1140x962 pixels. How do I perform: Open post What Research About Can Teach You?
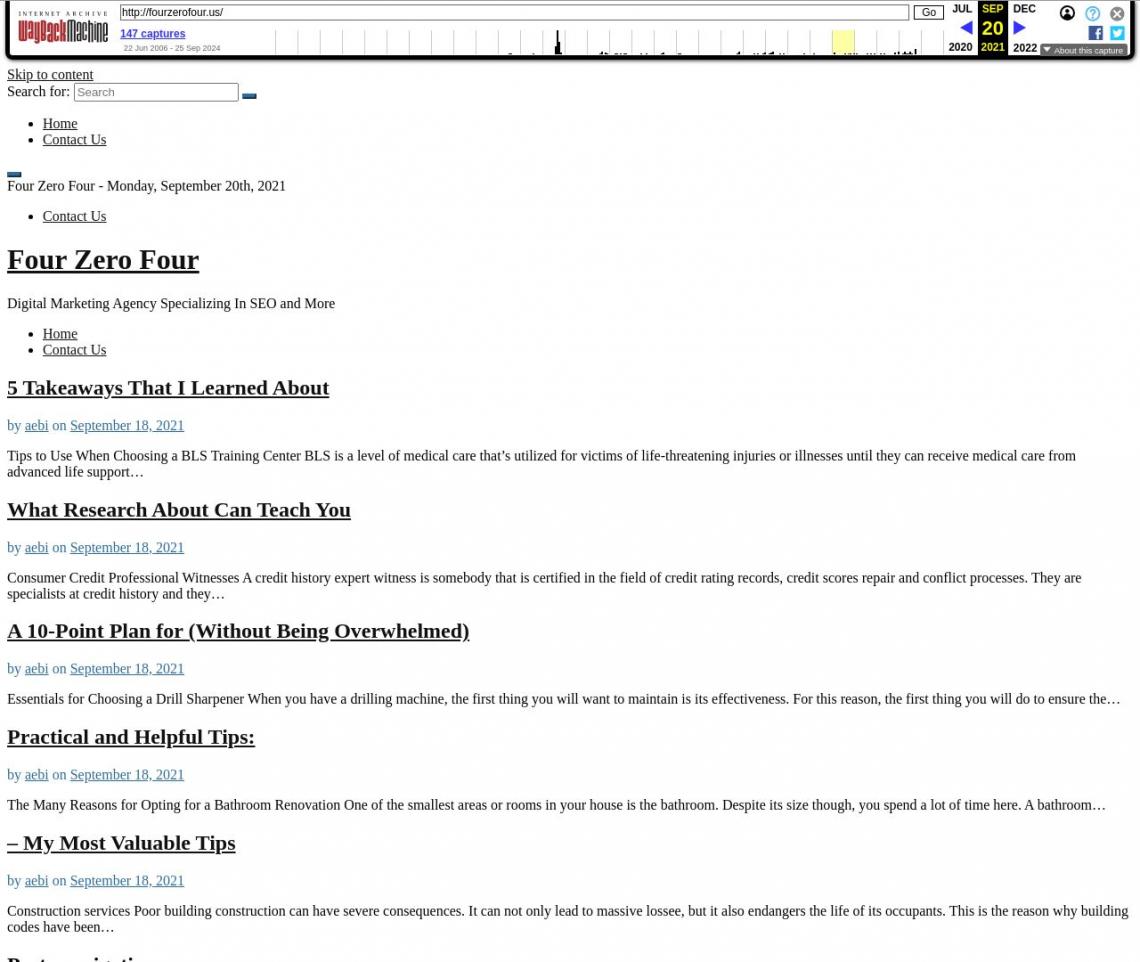(179, 510)
